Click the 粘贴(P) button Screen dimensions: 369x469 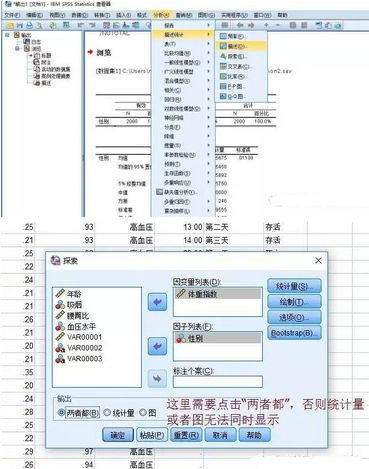[152, 435]
